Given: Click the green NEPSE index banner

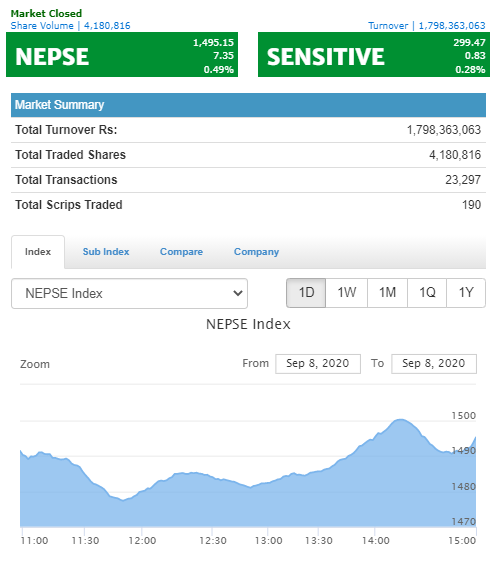Looking at the screenshot, I should 122,55.
